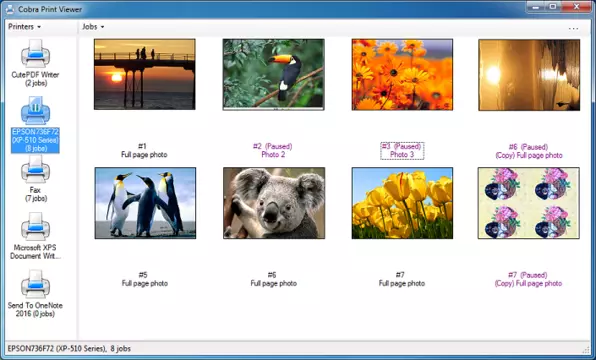
Task: Open the three-dots overflow menu
Action: pos(573,29)
